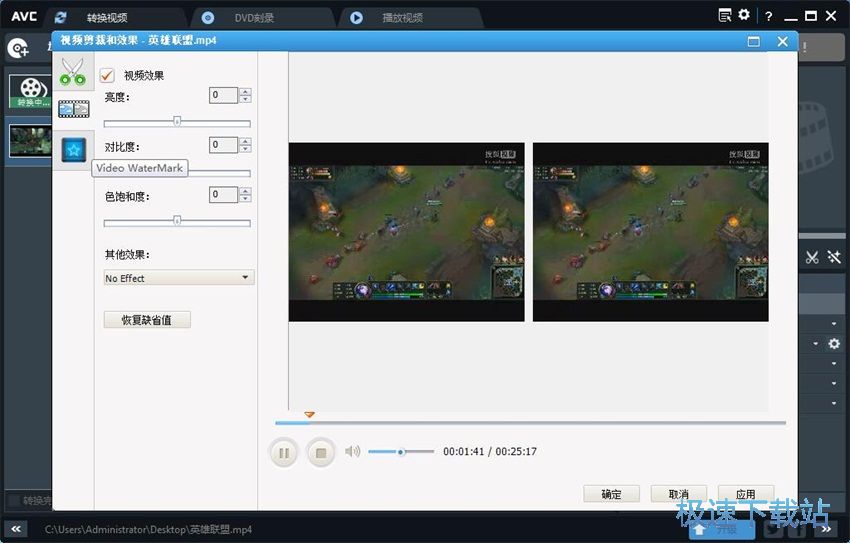The image size is (850, 543).
Task: Select the scissors trim tool tab
Action: (73, 72)
